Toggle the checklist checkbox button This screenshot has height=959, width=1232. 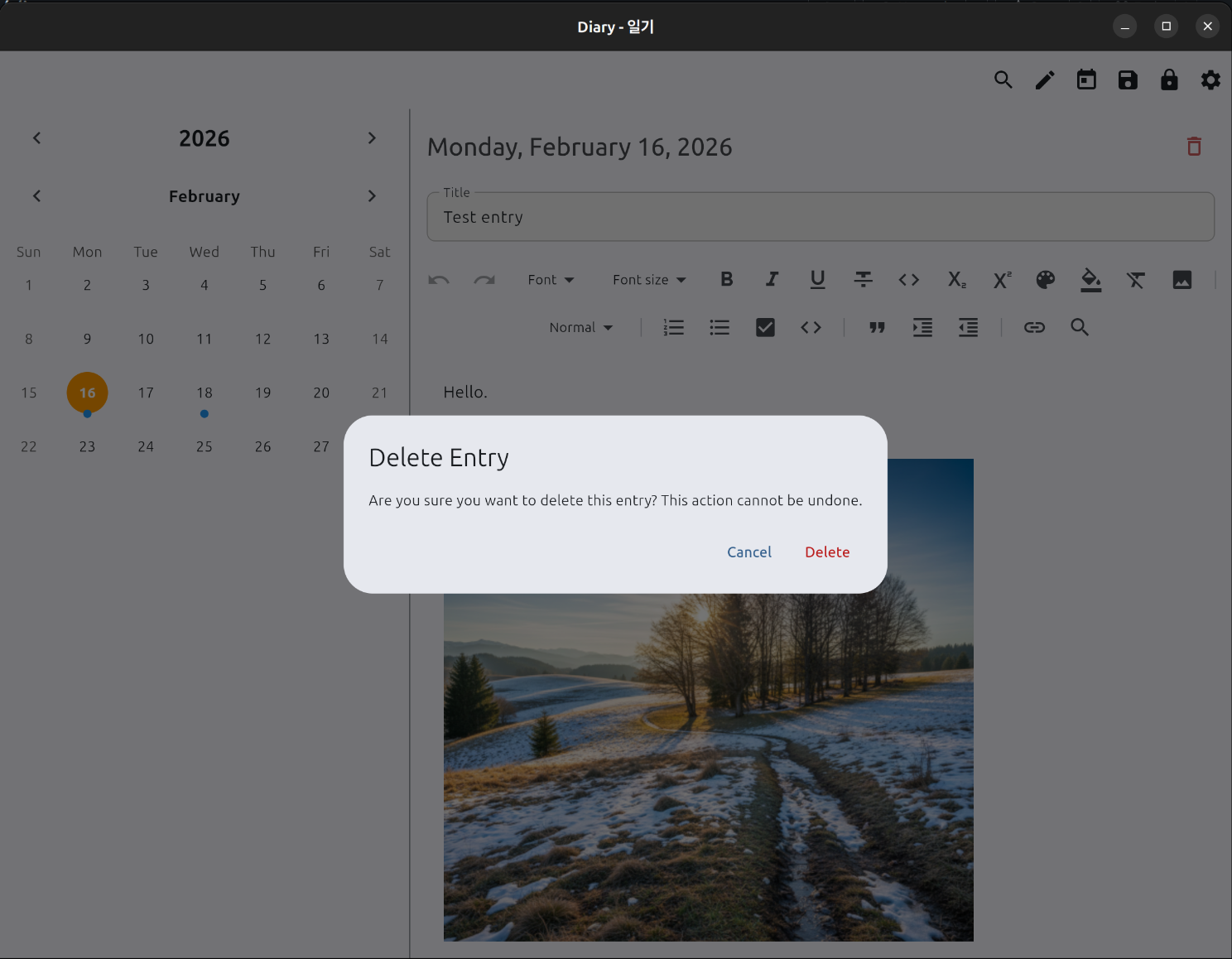(766, 328)
